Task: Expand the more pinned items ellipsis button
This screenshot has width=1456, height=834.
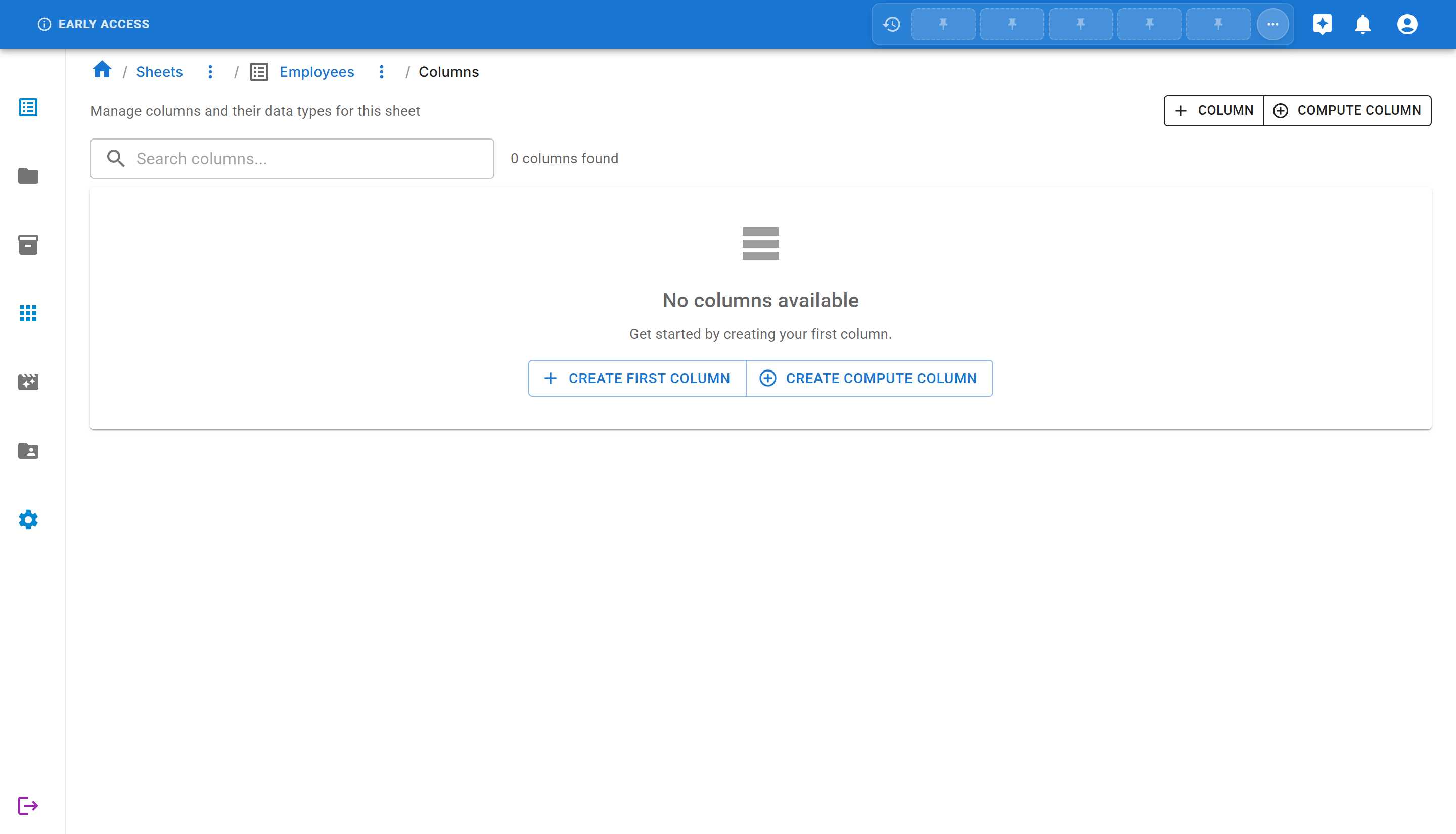Action: 1272,24
